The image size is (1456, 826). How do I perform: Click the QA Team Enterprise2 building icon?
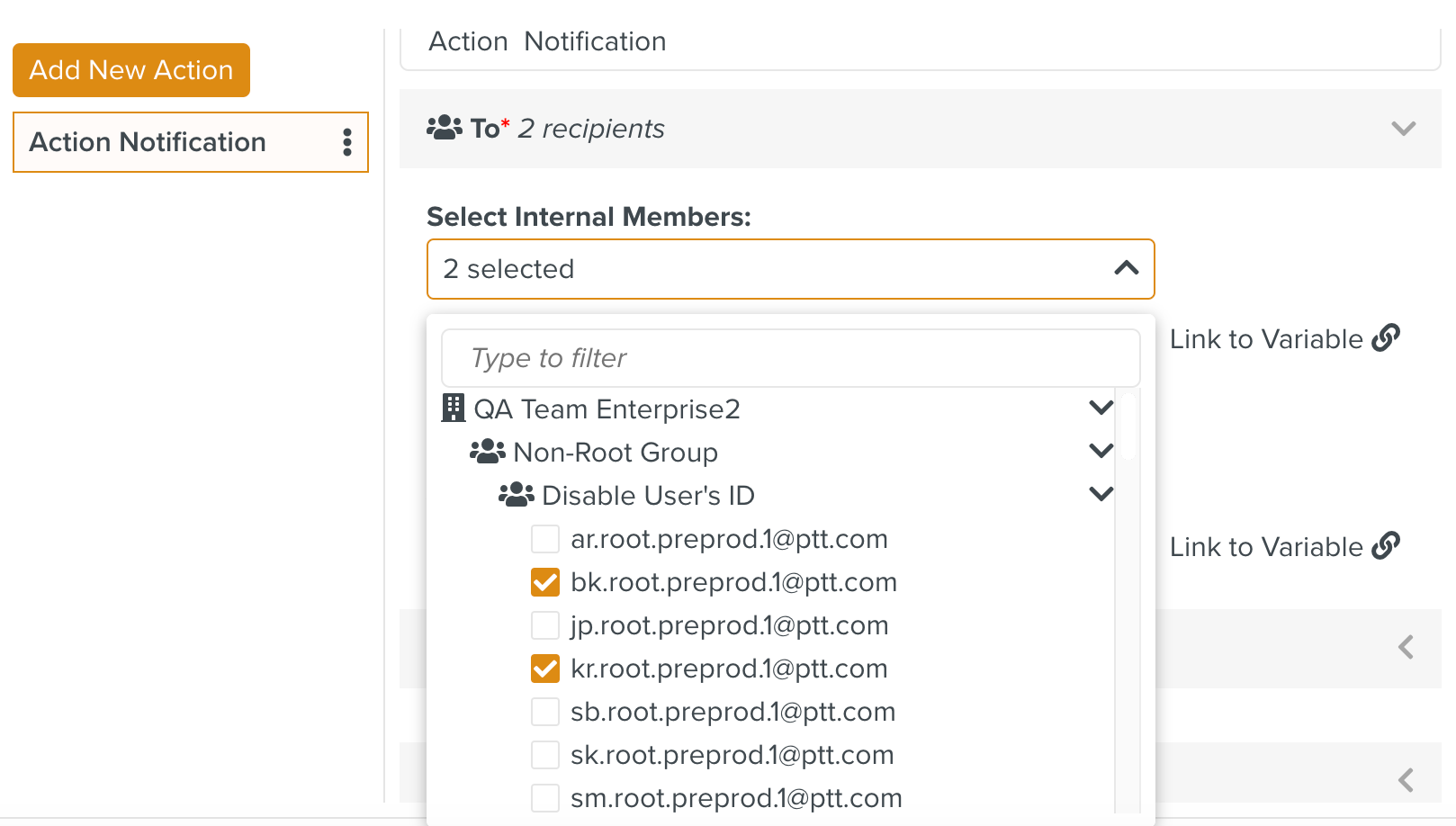point(454,409)
